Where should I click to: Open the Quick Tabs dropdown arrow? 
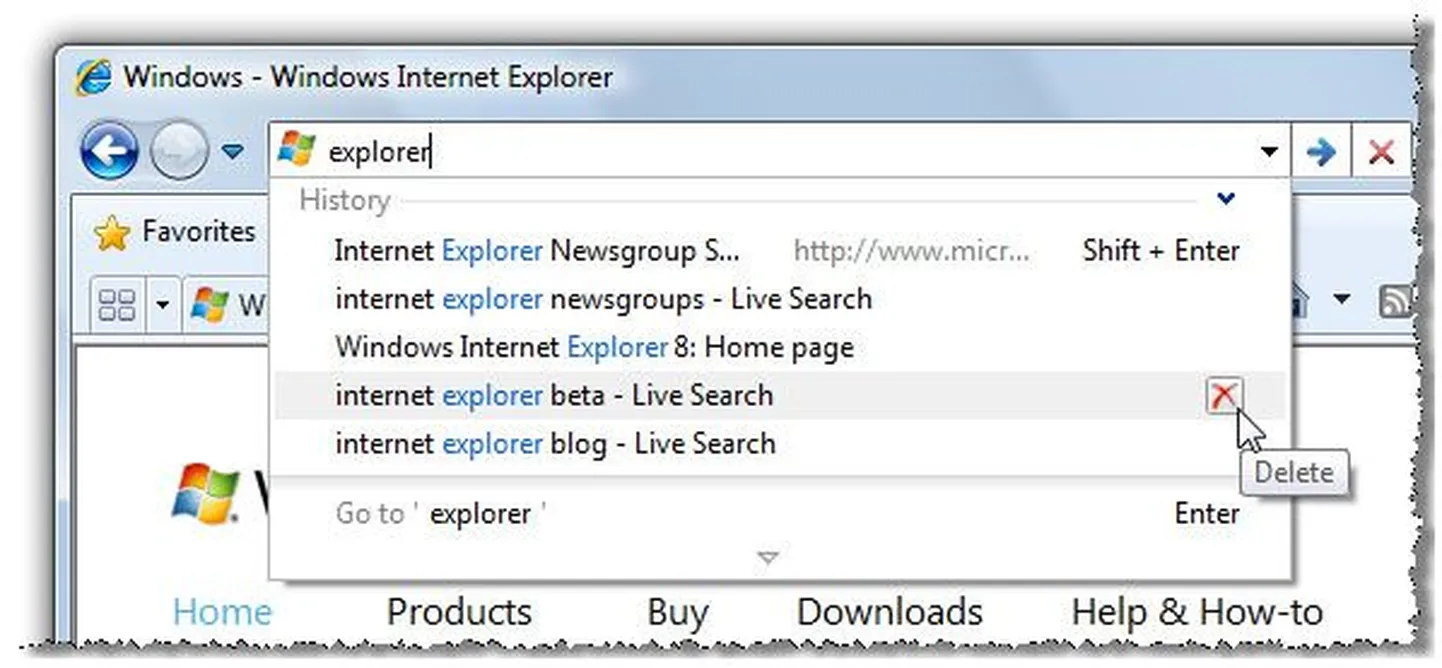coord(162,303)
